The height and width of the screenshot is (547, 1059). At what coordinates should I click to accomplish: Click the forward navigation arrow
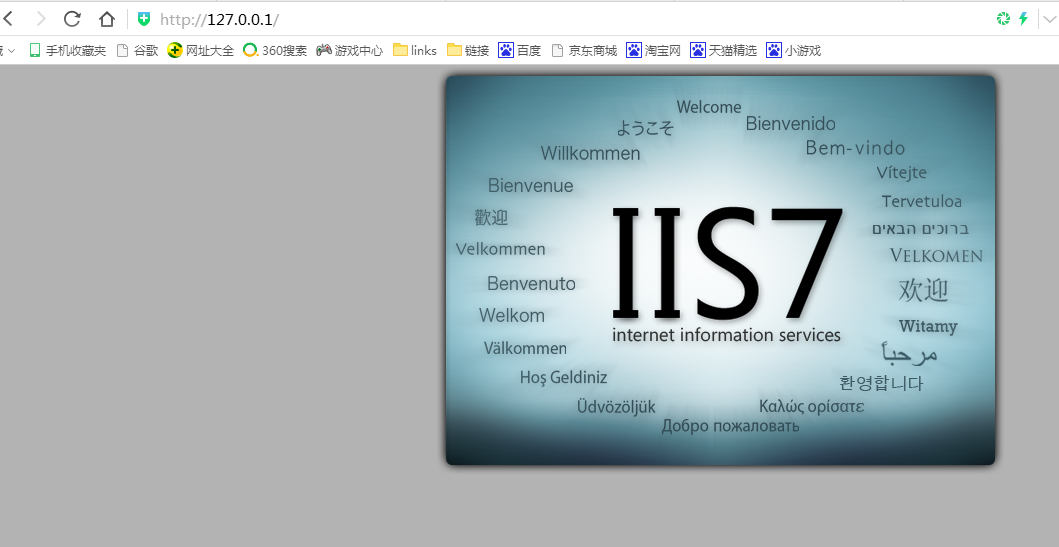41,19
